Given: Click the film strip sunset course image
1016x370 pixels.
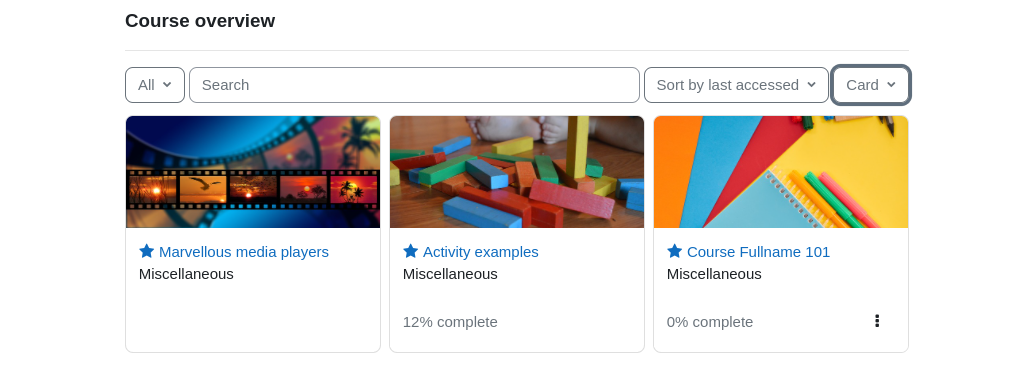Looking at the screenshot, I should (x=253, y=172).
